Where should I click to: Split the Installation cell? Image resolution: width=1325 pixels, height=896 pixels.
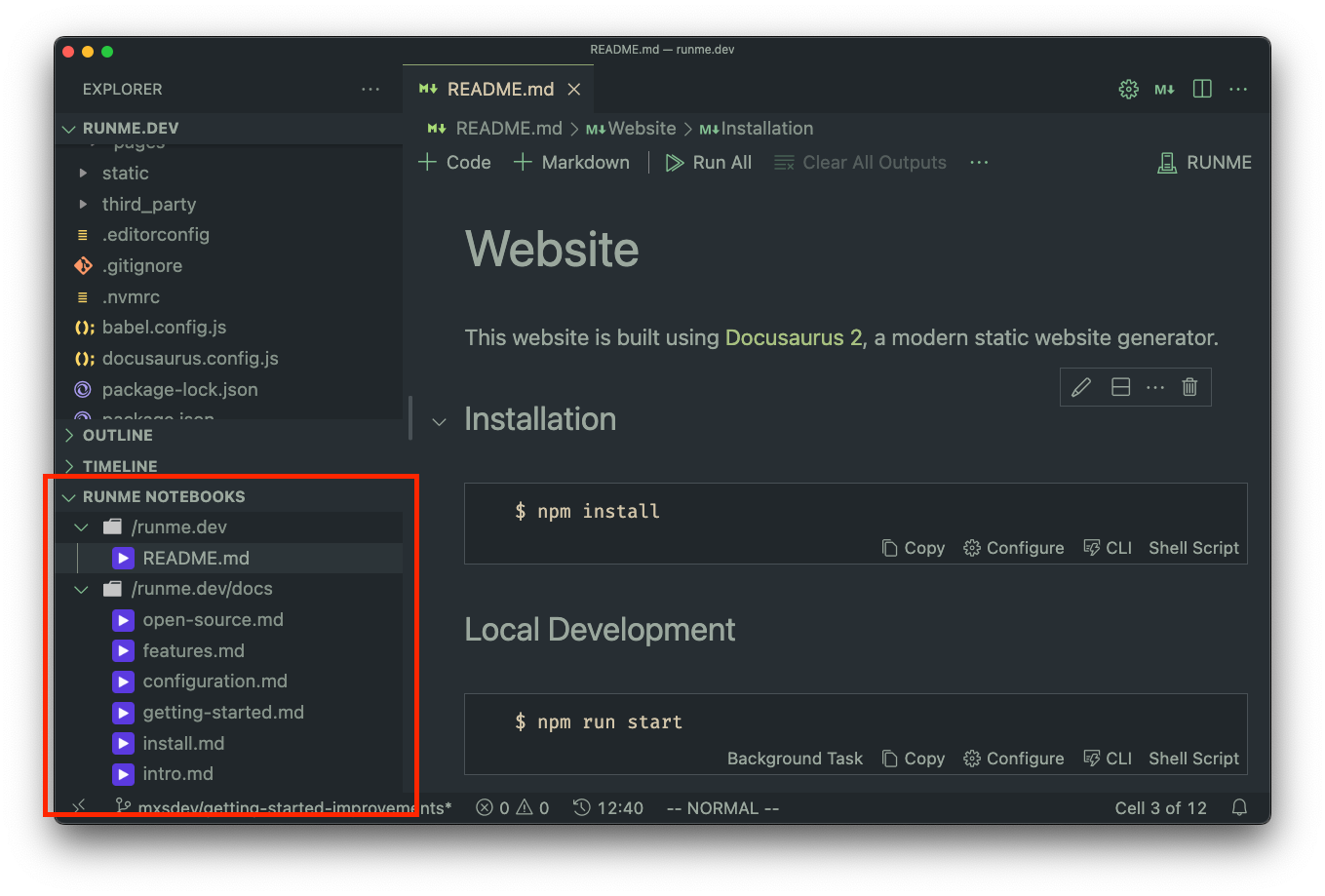point(1120,387)
